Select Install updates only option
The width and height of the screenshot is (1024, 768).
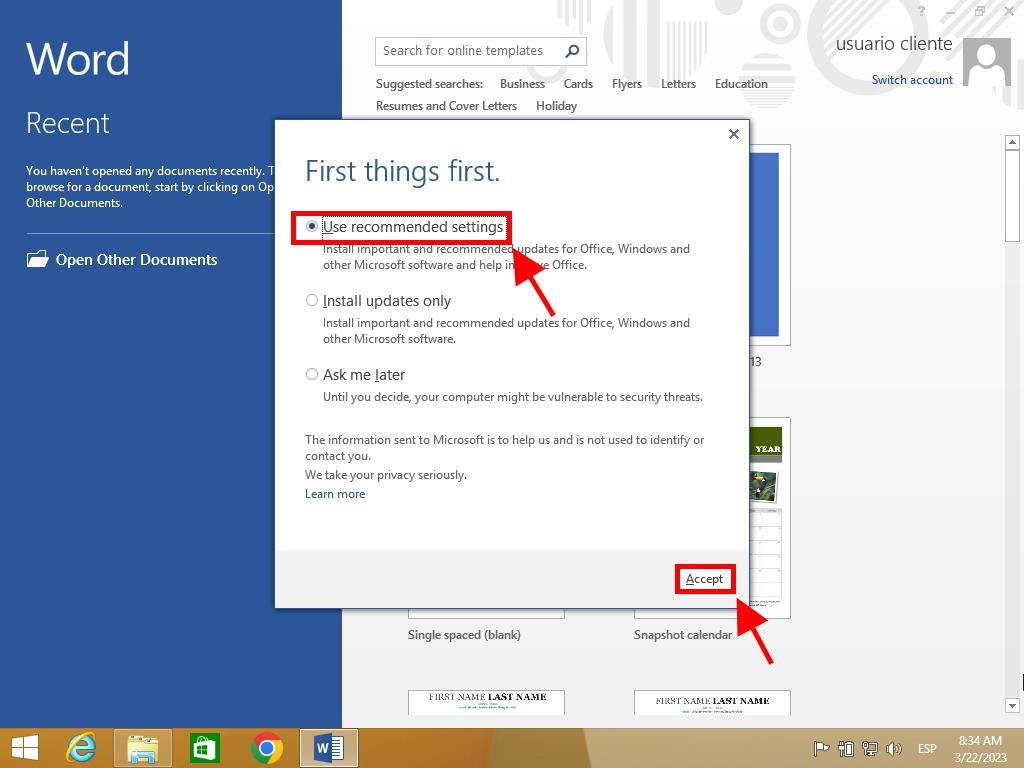coord(312,301)
